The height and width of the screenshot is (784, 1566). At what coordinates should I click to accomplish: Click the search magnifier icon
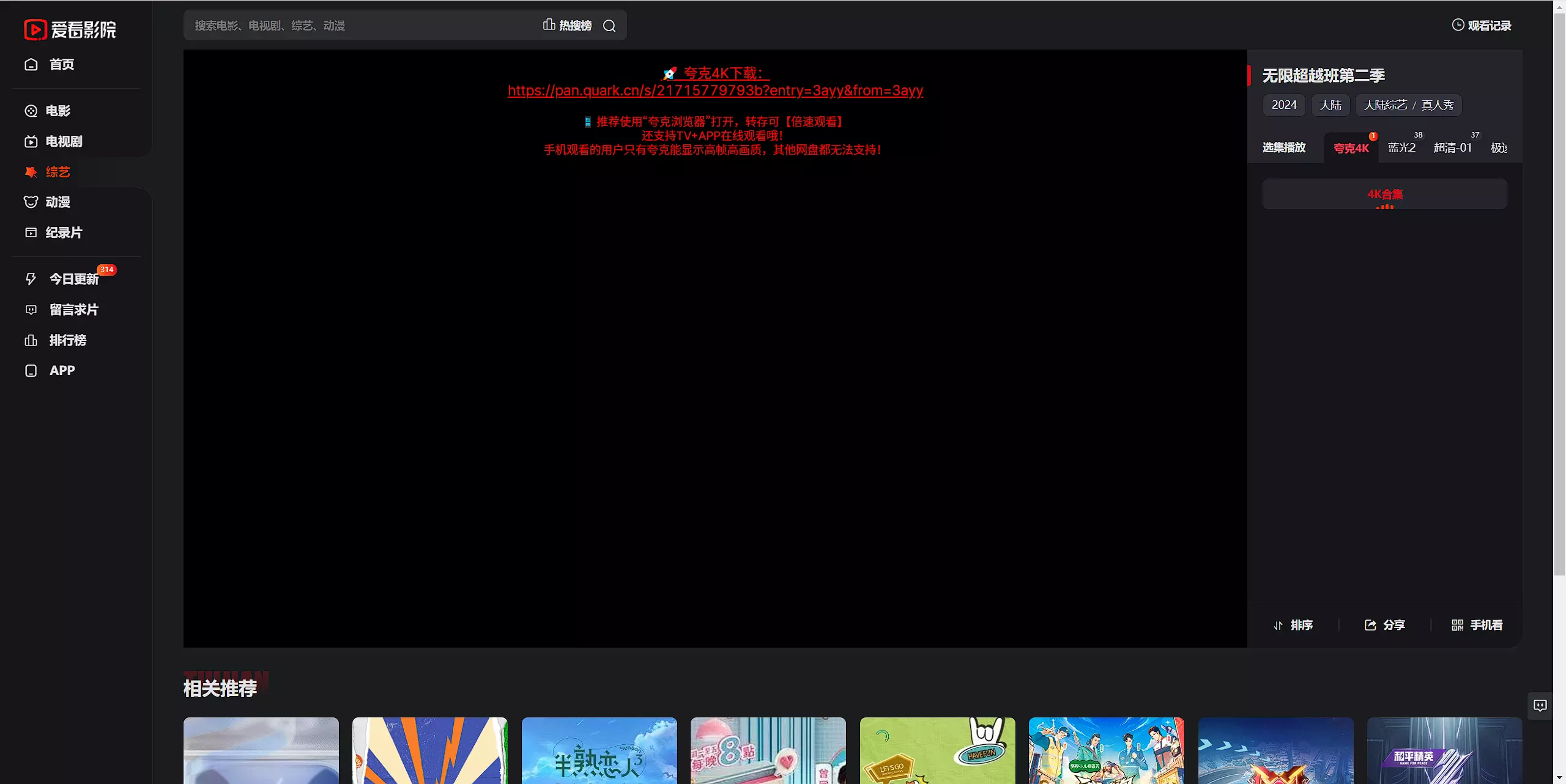tap(609, 26)
